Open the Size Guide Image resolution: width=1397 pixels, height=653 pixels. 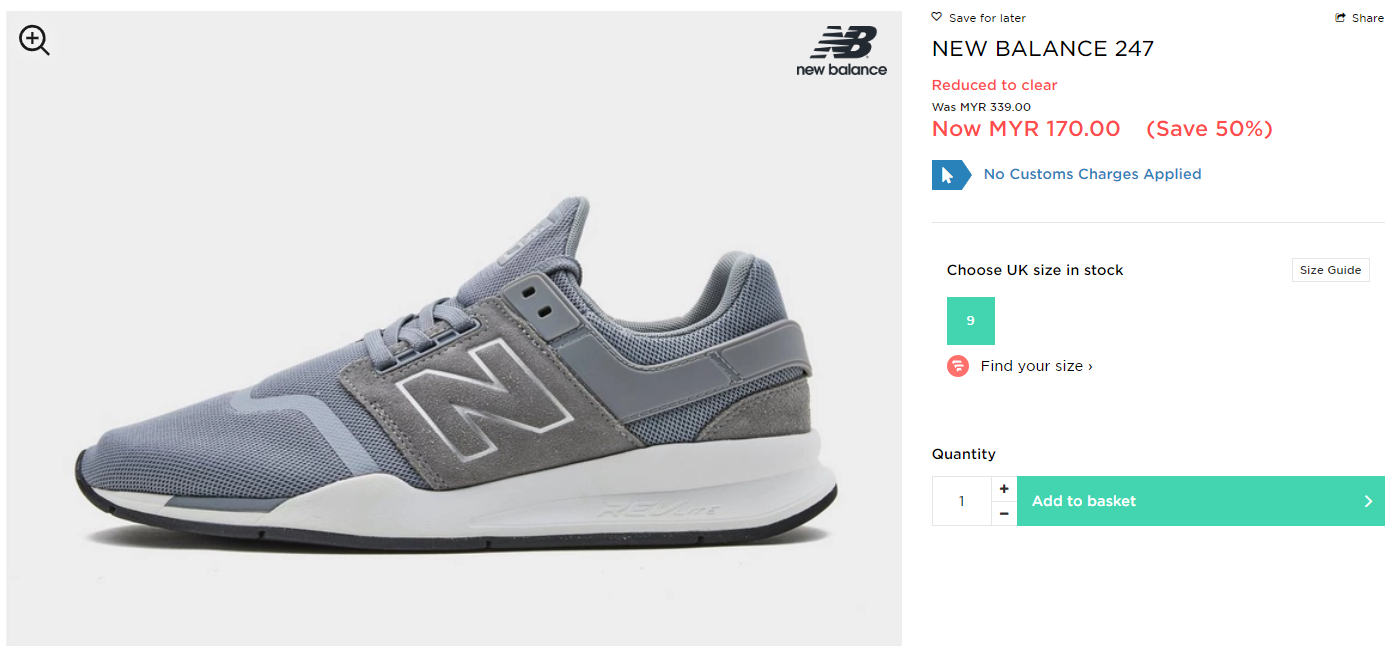[x=1330, y=270]
